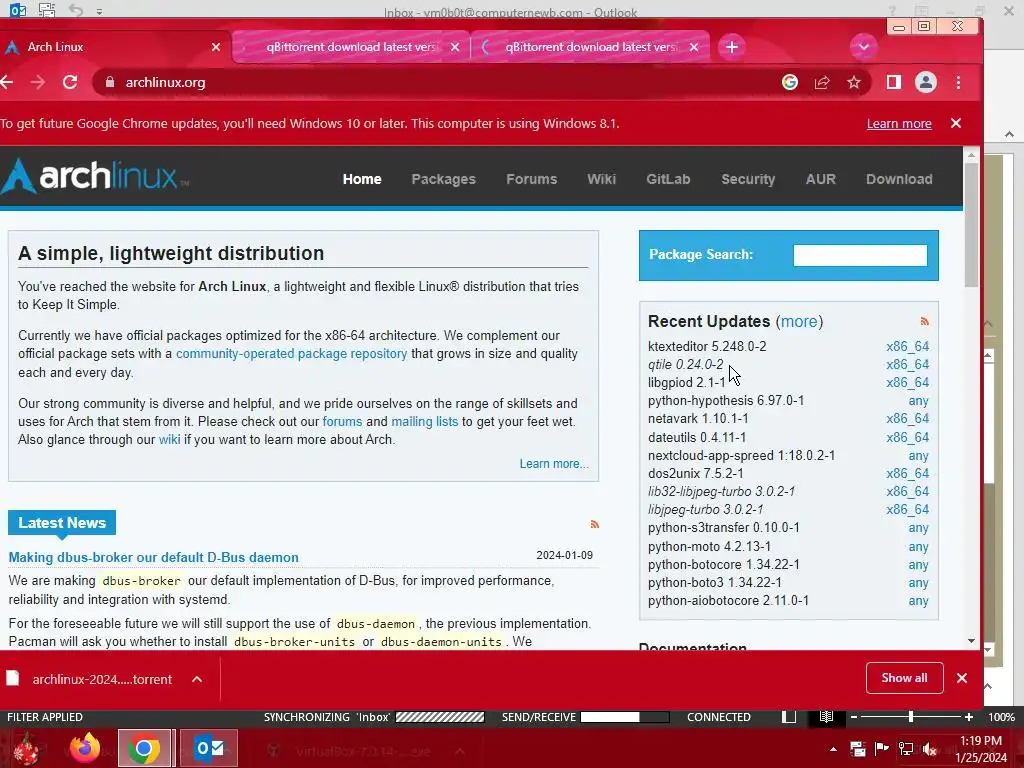Image resolution: width=1024 pixels, height=768 pixels.
Task: Open ktexteditor 5.248.0-2 package
Action: [707, 346]
